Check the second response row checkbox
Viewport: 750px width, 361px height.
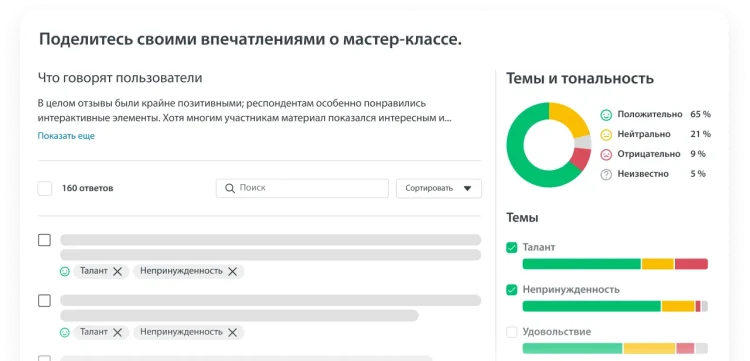44,301
